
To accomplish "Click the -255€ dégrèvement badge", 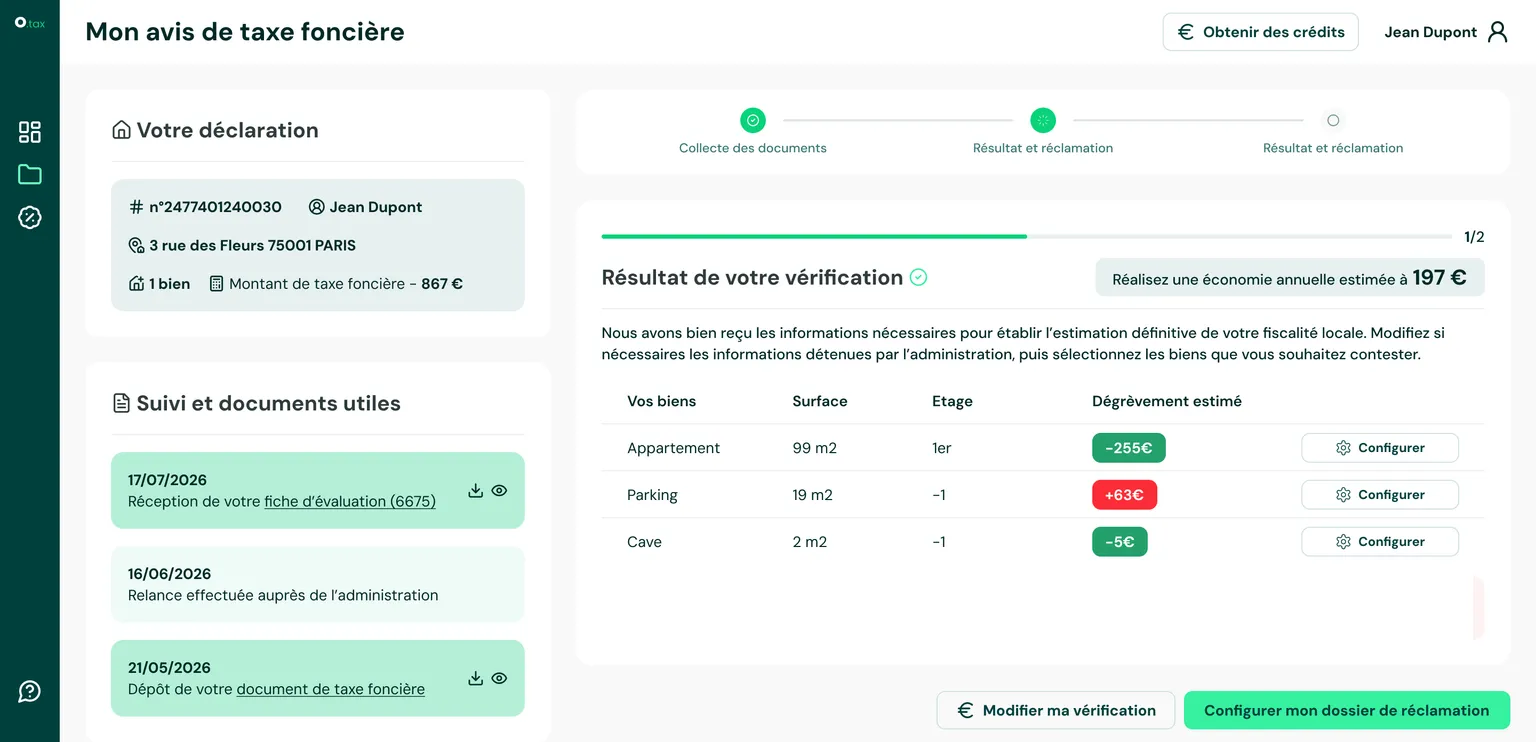I will (x=1129, y=448).
